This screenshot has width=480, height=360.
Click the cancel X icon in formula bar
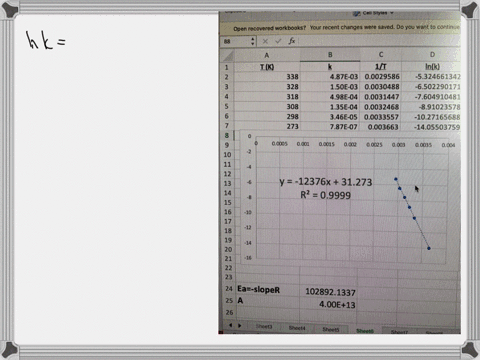pos(265,41)
